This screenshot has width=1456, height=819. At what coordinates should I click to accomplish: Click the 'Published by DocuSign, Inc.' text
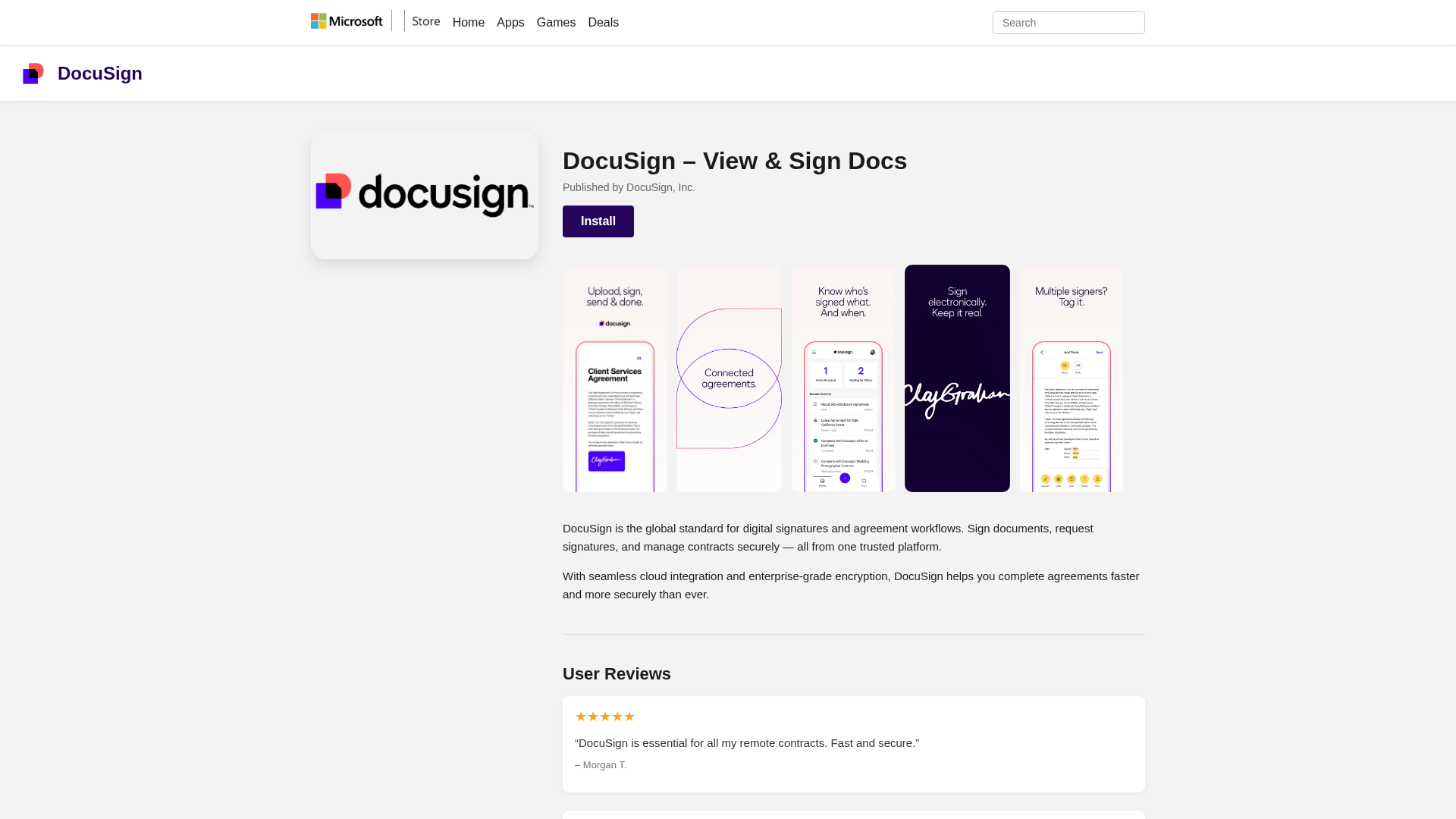[629, 187]
